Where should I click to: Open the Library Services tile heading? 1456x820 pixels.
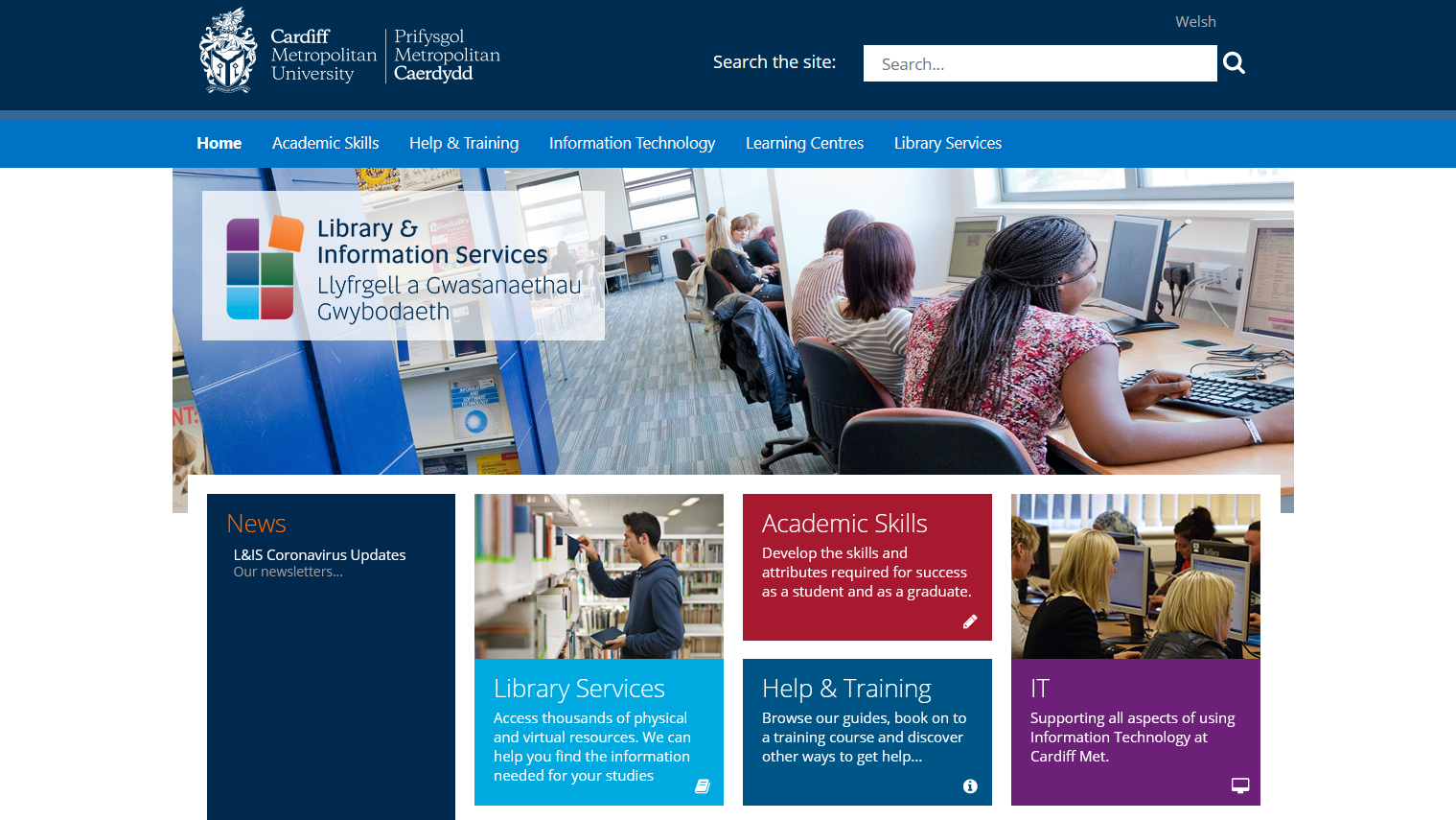pos(579,689)
